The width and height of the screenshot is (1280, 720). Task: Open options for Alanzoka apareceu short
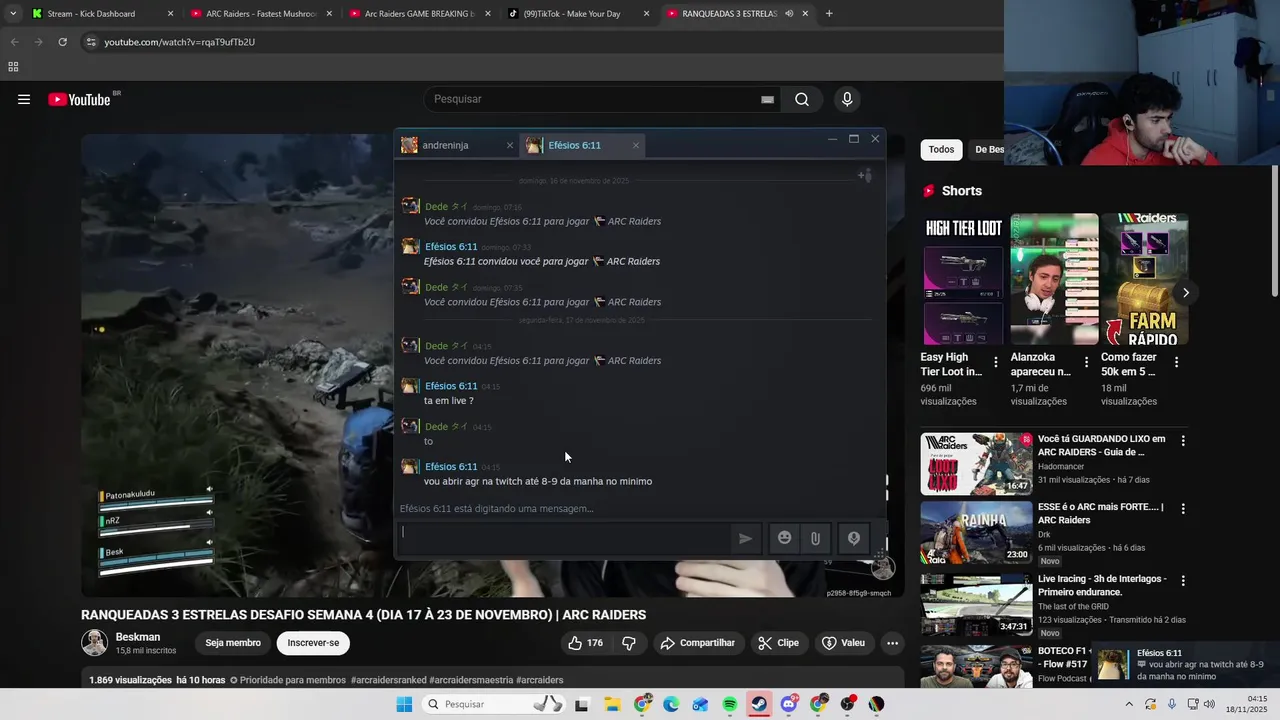[x=1086, y=362]
